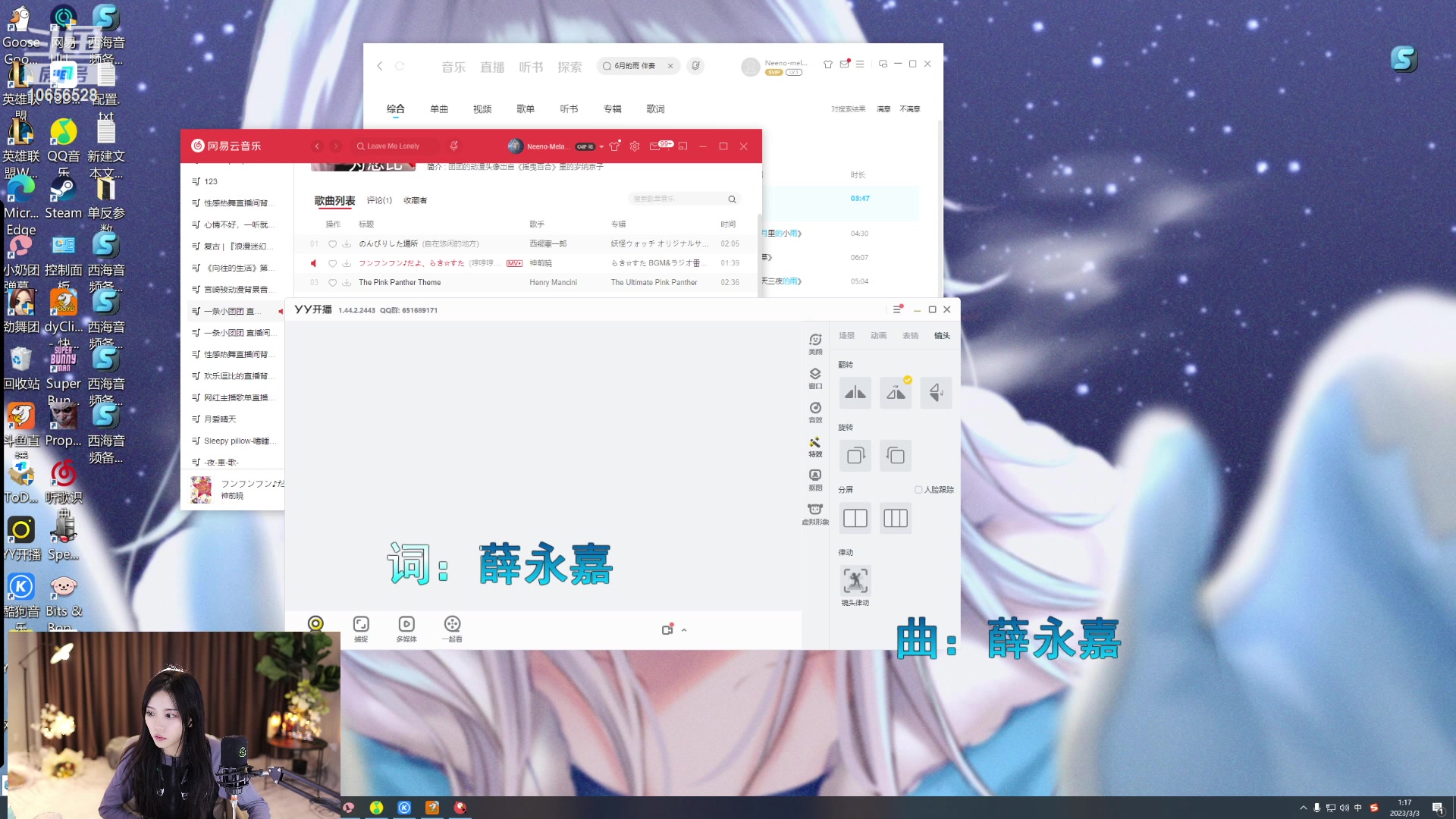Open the system tray hidden icons arrow
This screenshot has width=1456, height=819.
point(1303,808)
